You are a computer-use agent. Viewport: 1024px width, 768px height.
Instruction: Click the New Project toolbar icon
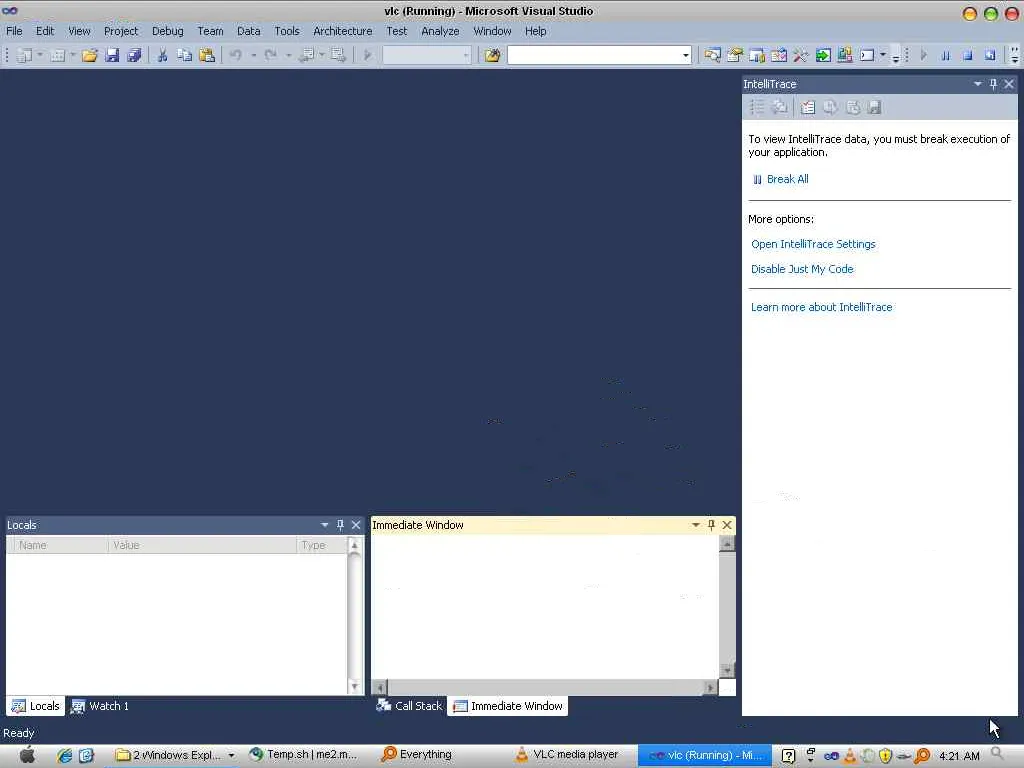[x=25, y=56]
